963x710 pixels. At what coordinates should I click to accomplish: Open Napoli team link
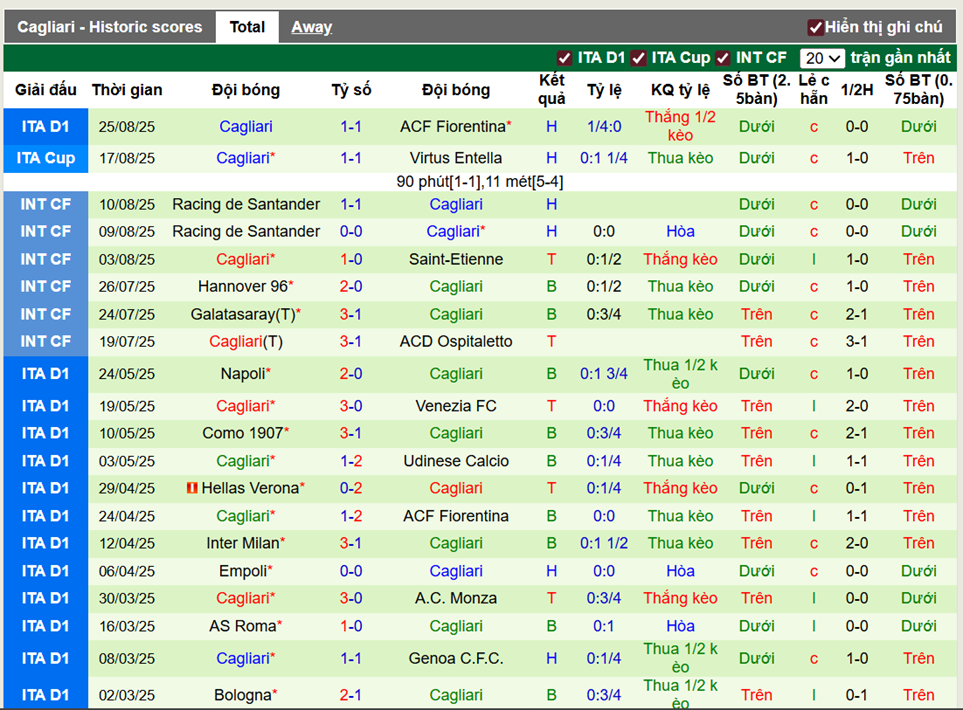(x=243, y=373)
